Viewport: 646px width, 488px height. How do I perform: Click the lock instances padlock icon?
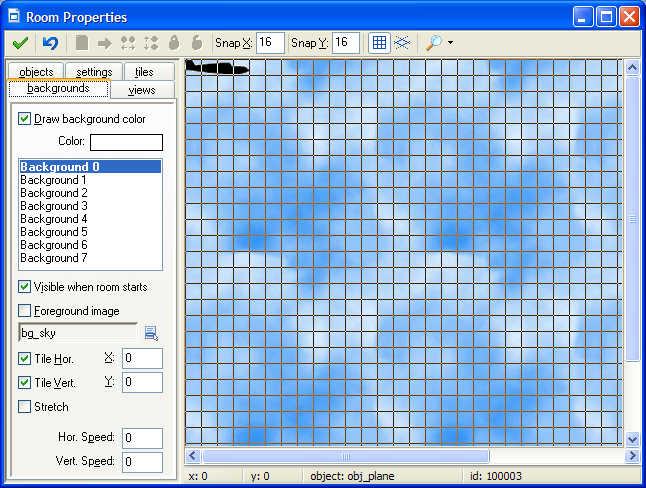[174, 43]
